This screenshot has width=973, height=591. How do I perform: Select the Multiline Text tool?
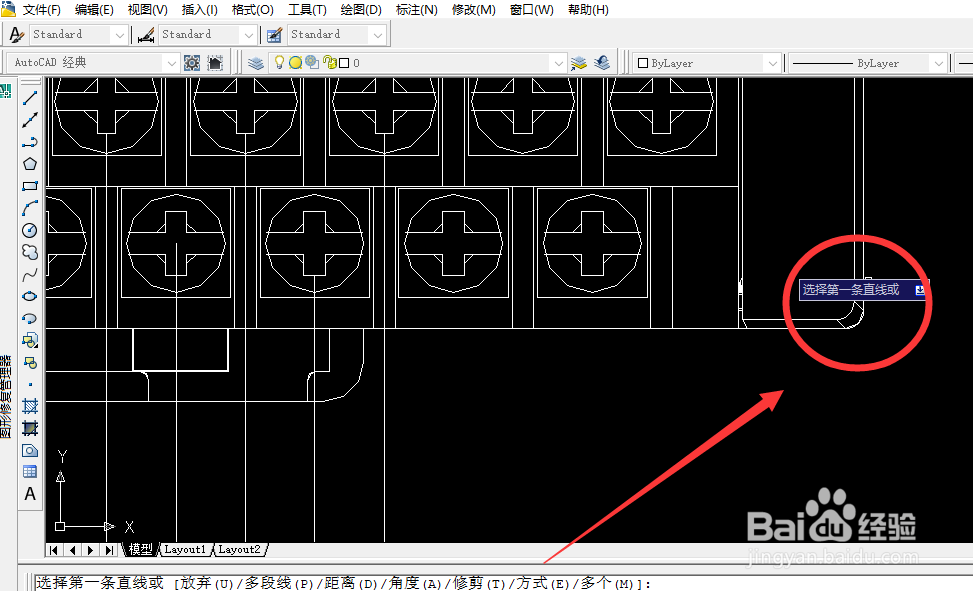pos(30,494)
